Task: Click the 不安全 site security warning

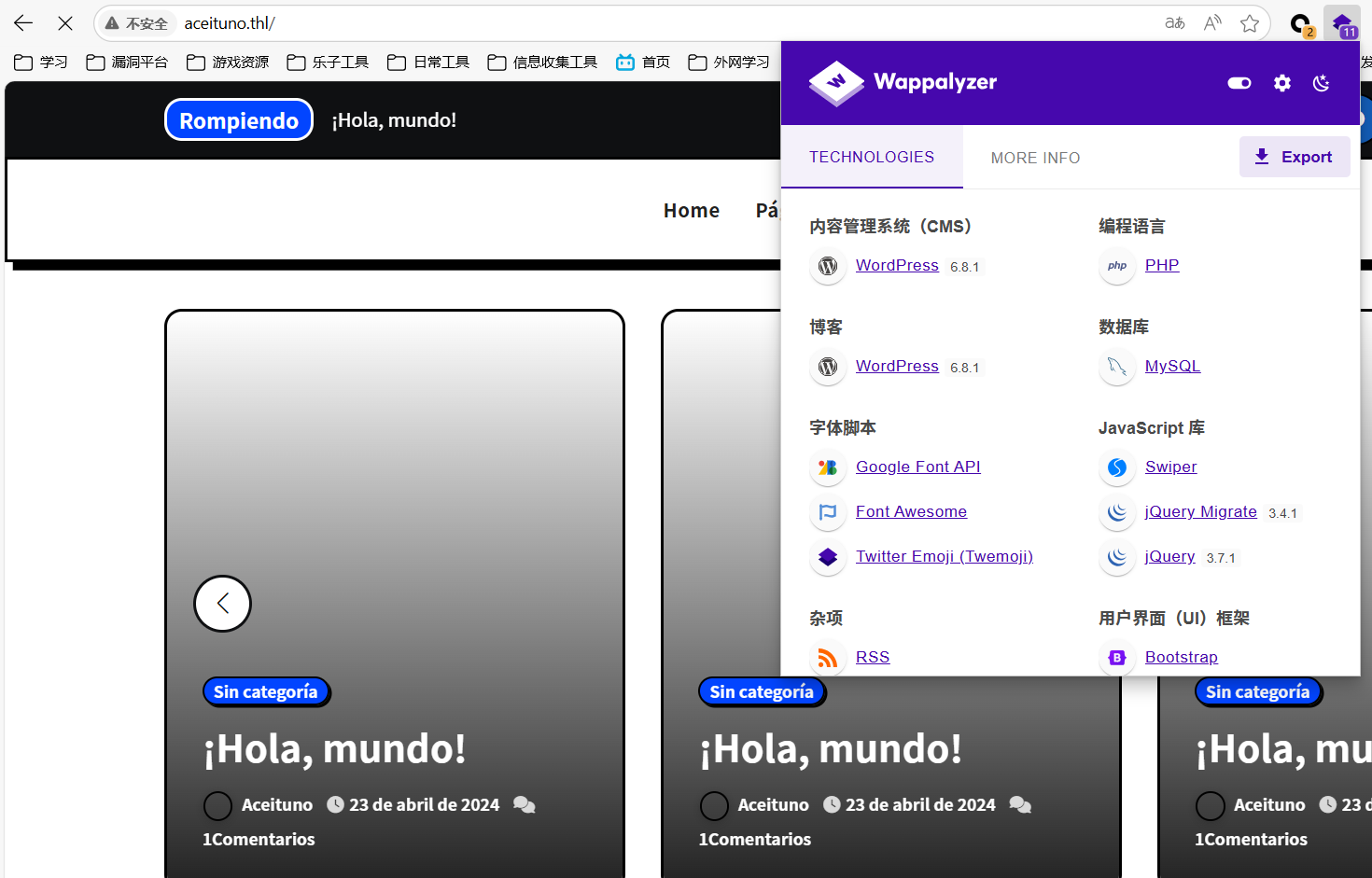Action: pos(136,23)
